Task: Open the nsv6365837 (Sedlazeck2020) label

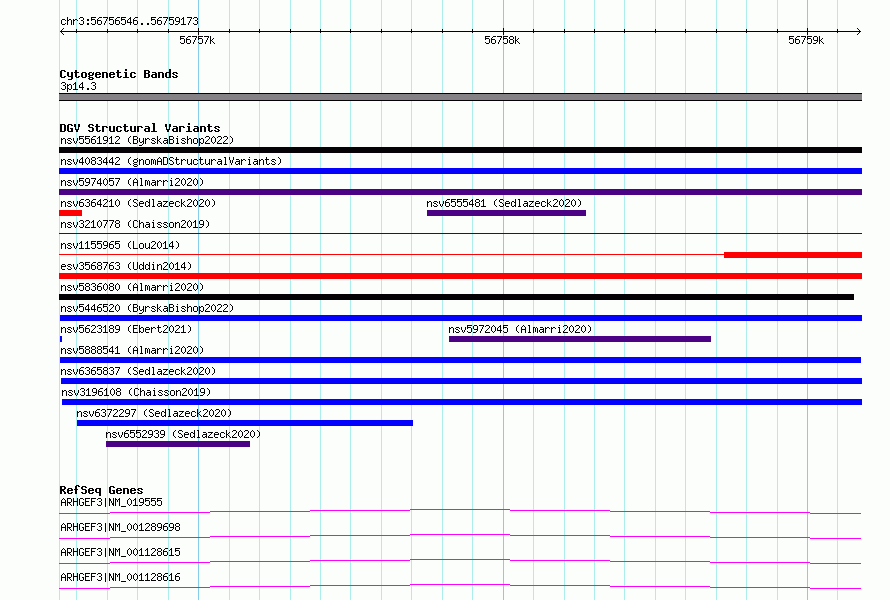Action: point(138,371)
